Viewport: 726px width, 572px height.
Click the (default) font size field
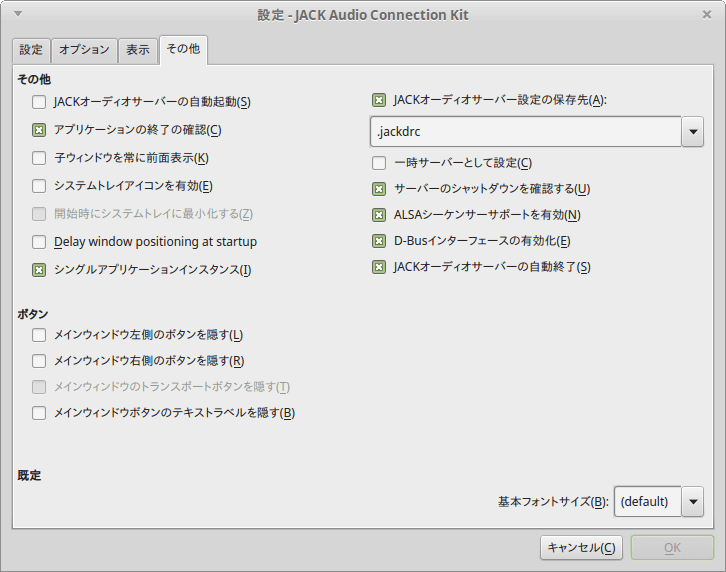coord(647,502)
